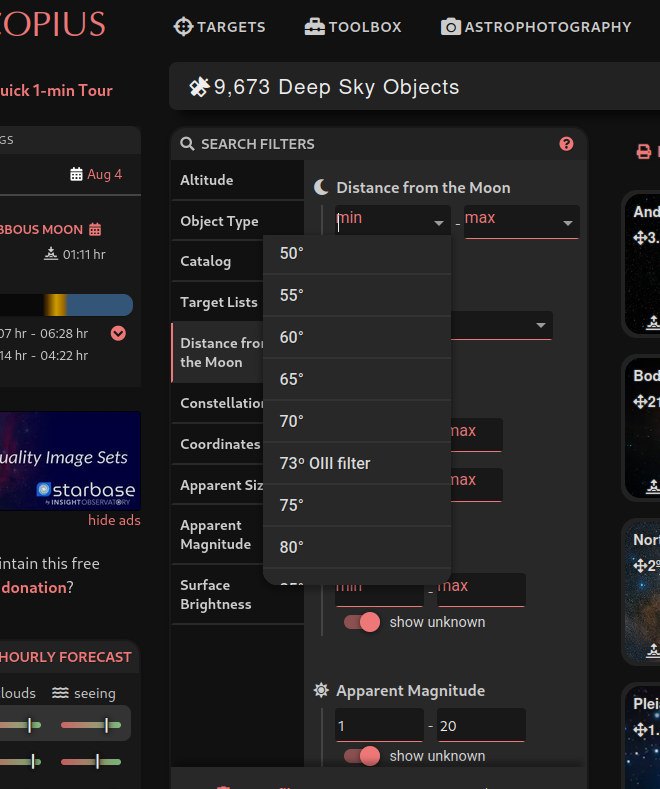Open the dropdown partly hidden behind the list
The image size is (660, 789).
click(x=502, y=325)
